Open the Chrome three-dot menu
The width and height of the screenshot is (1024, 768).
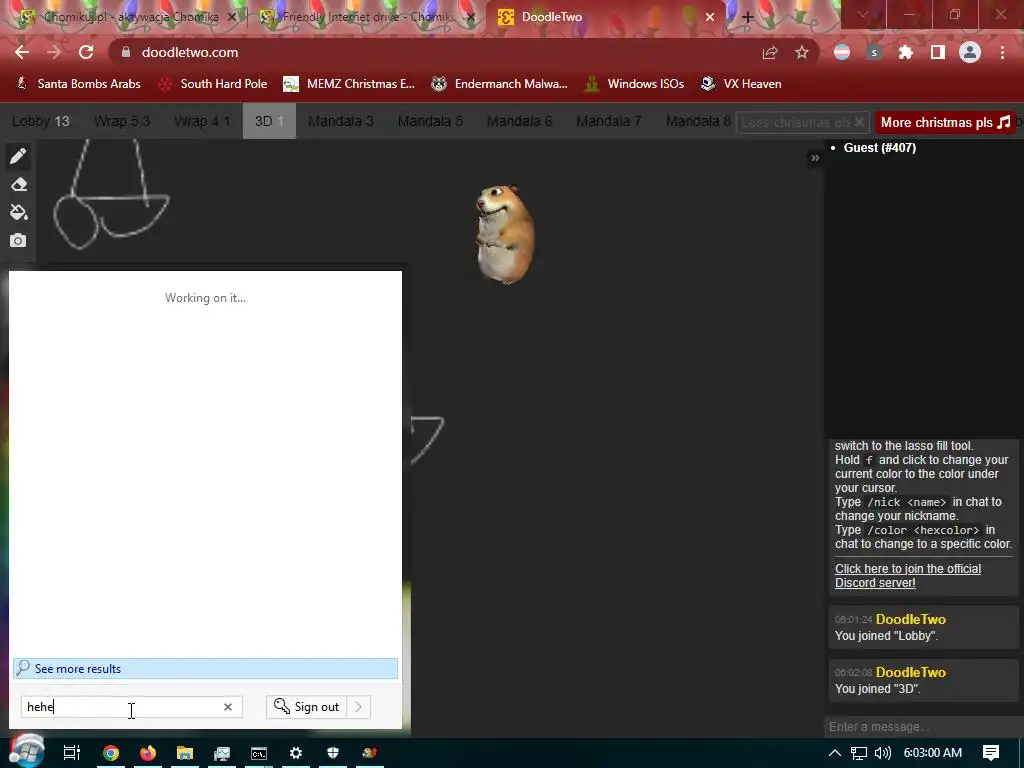click(1002, 52)
